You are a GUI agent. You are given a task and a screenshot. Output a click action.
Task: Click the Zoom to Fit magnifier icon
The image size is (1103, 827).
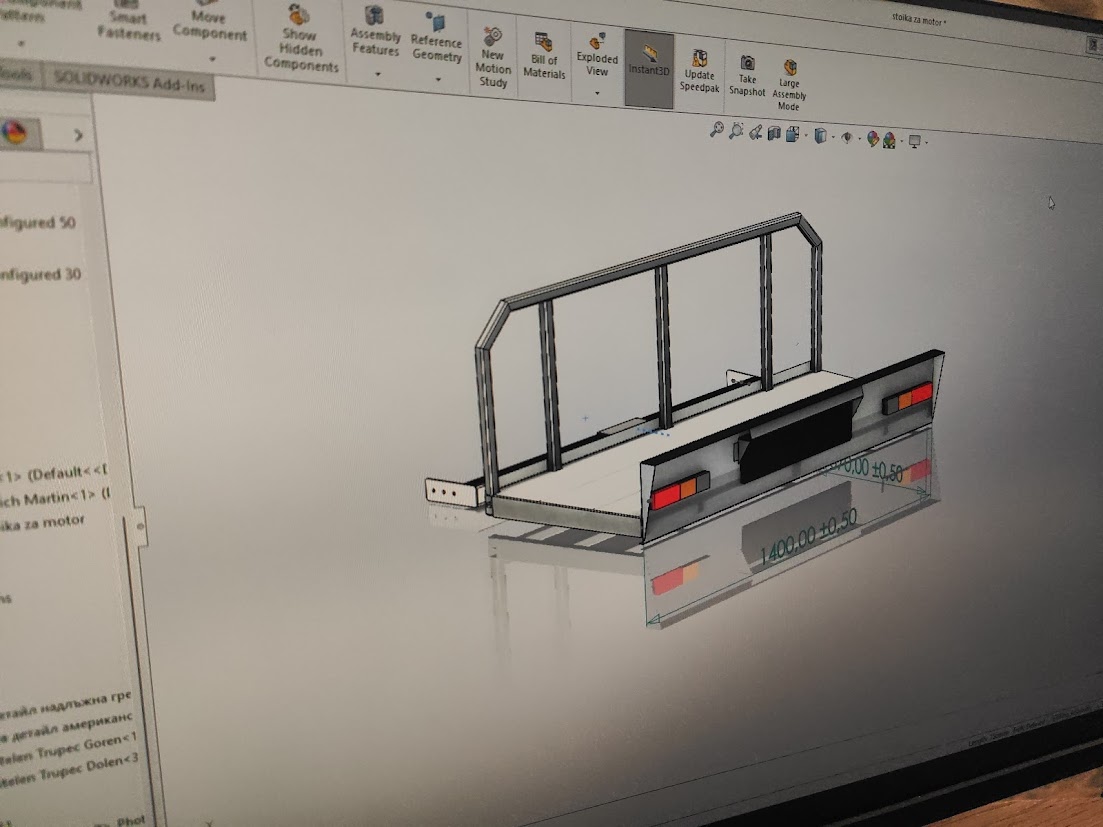(x=716, y=130)
